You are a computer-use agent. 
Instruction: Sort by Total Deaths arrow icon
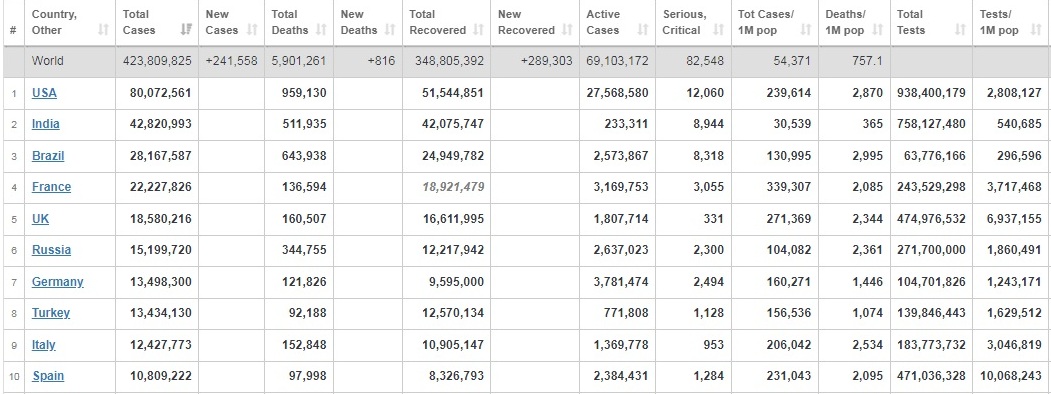pyautogui.click(x=321, y=29)
